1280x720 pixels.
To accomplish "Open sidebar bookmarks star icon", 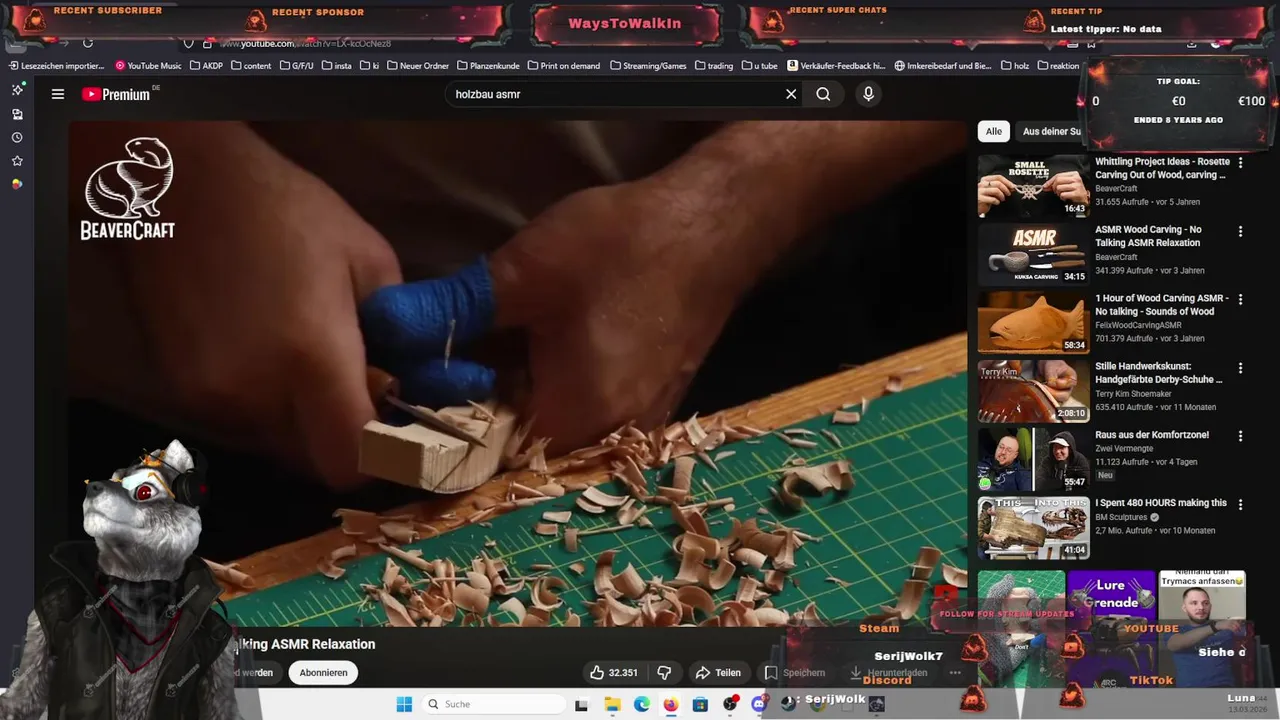I will (17, 161).
